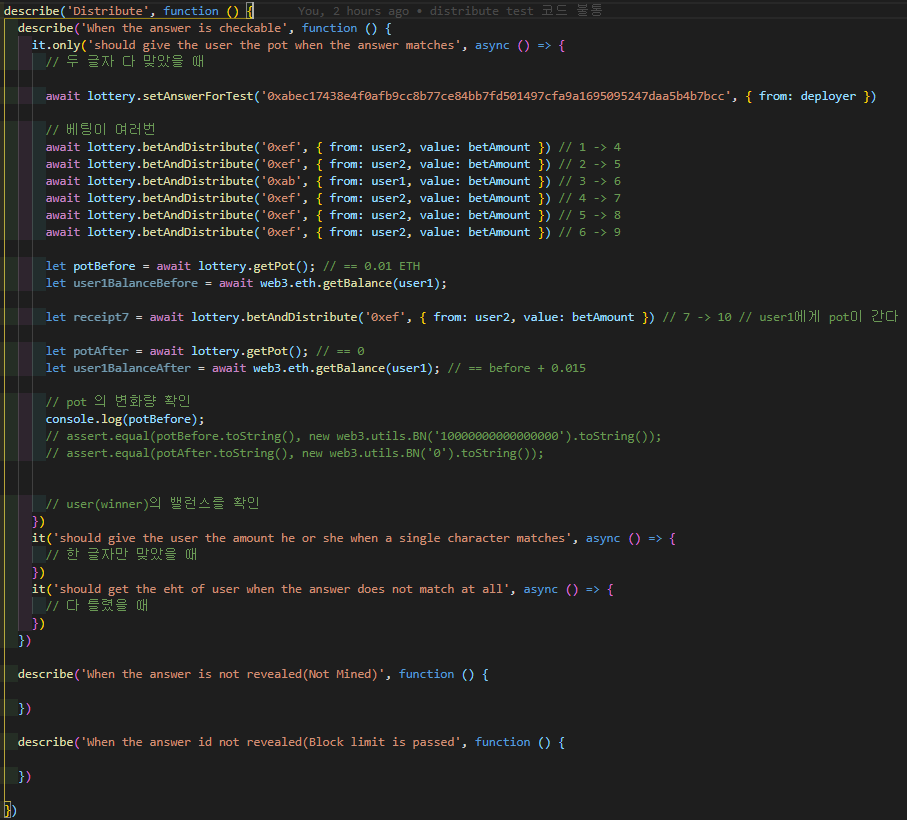
Task: Click variable 'user1BalanceBefore'
Action: pyautogui.click(x=135, y=283)
